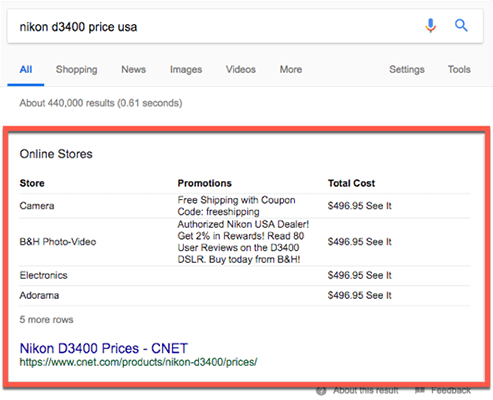
Task: Click the voice search microphone icon
Action: coord(430,25)
